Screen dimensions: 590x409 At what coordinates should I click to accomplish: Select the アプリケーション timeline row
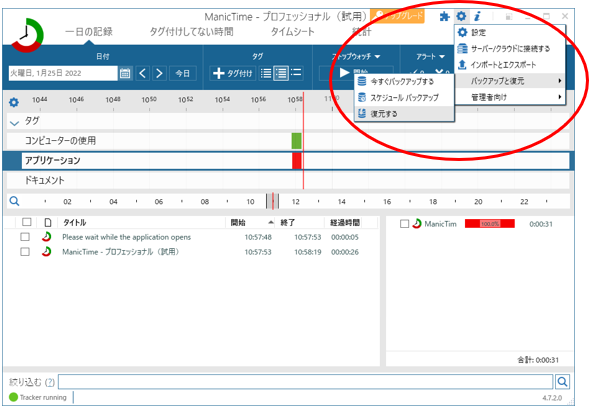tap(288, 161)
